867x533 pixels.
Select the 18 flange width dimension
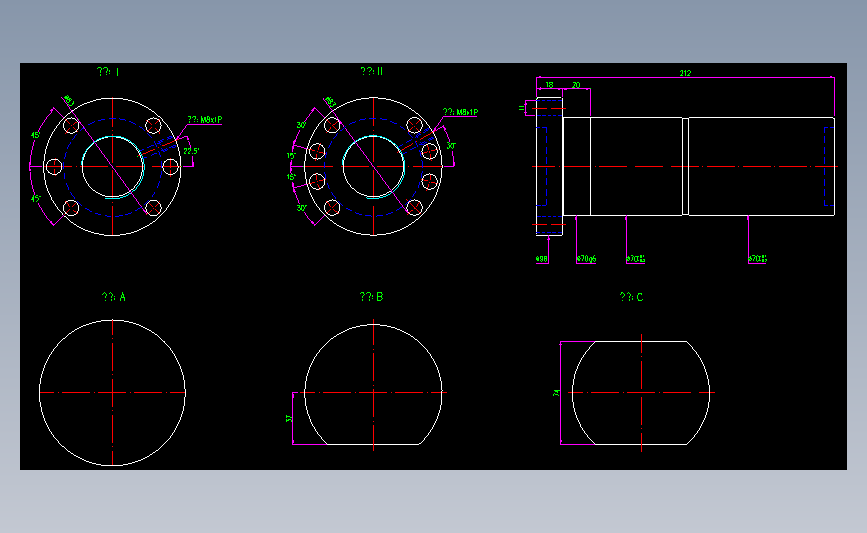[549, 85]
